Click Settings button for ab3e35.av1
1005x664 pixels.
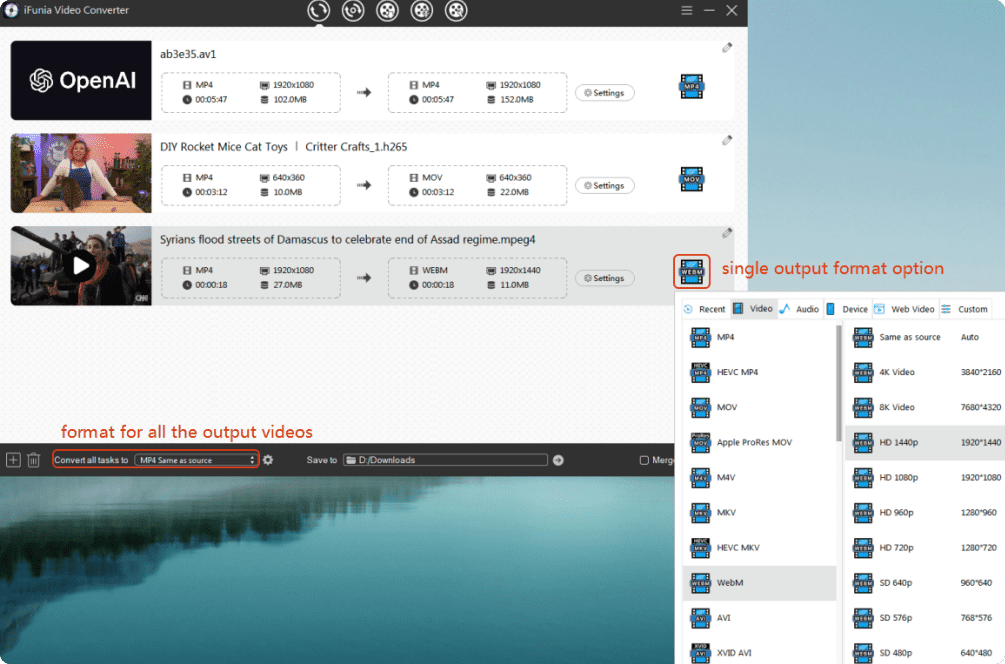[x=604, y=93]
